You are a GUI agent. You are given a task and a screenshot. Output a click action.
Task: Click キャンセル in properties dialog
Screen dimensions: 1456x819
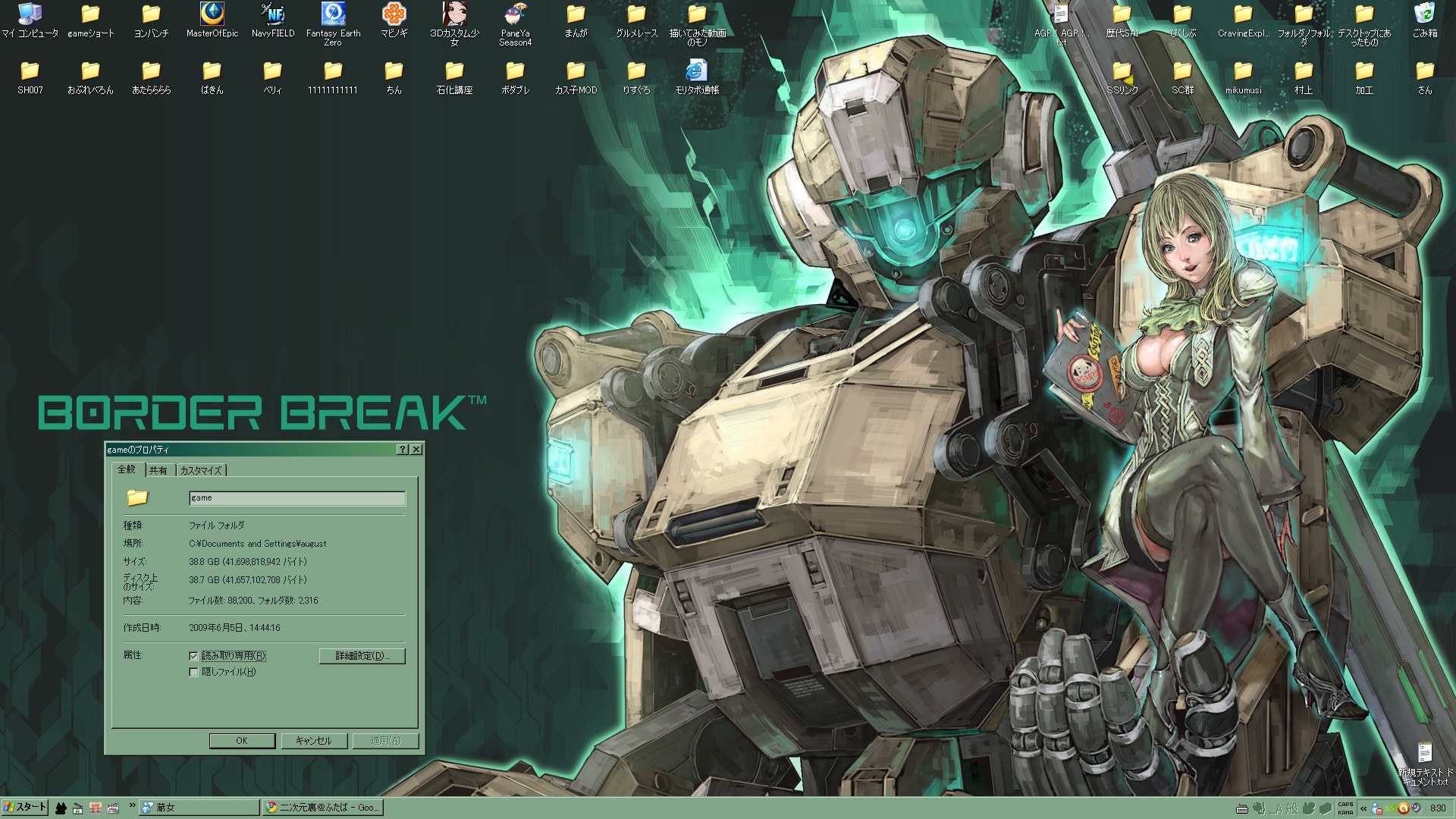coord(314,741)
